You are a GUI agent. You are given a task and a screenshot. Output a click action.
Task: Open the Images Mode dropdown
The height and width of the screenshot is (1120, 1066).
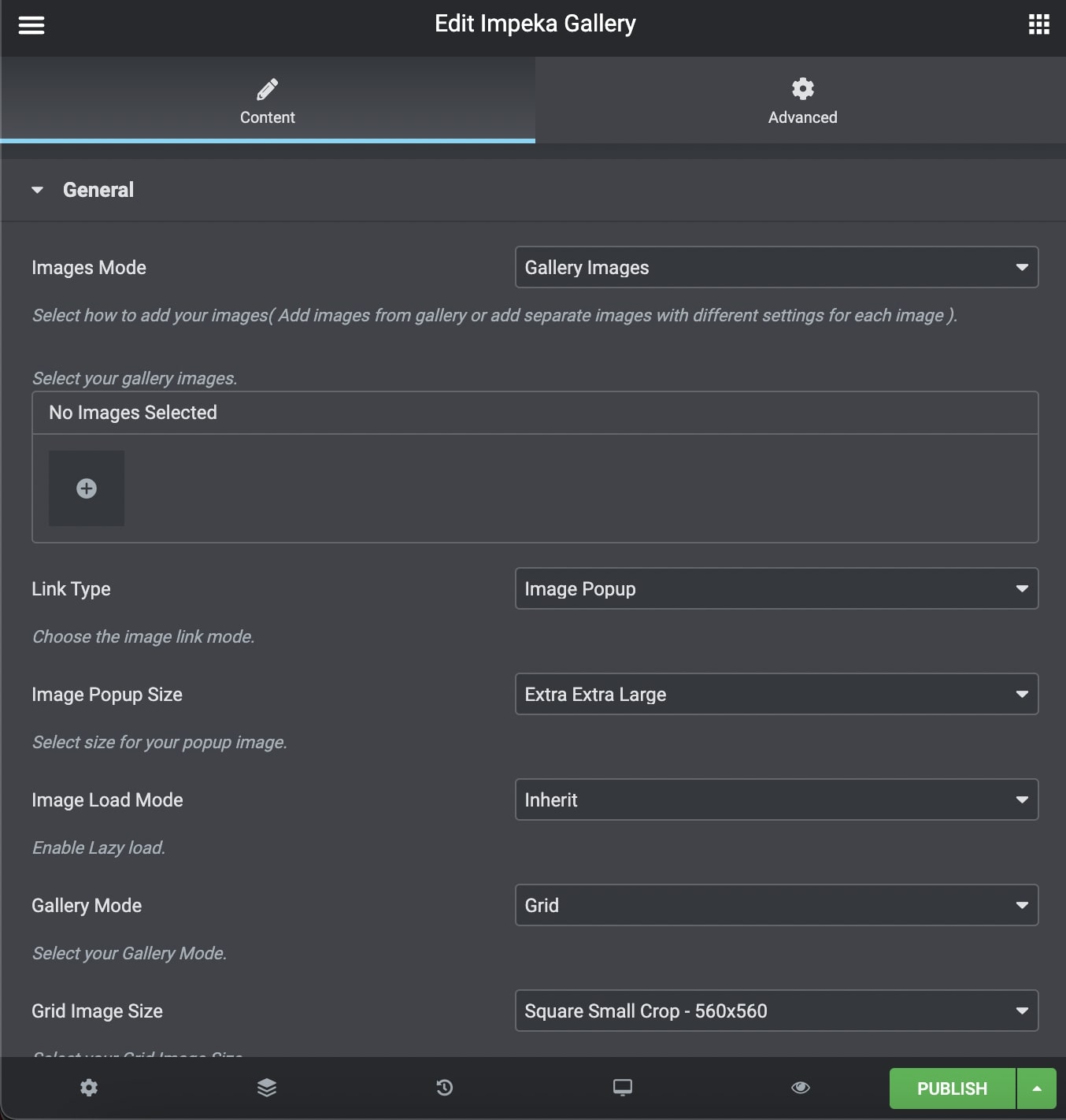pos(776,267)
